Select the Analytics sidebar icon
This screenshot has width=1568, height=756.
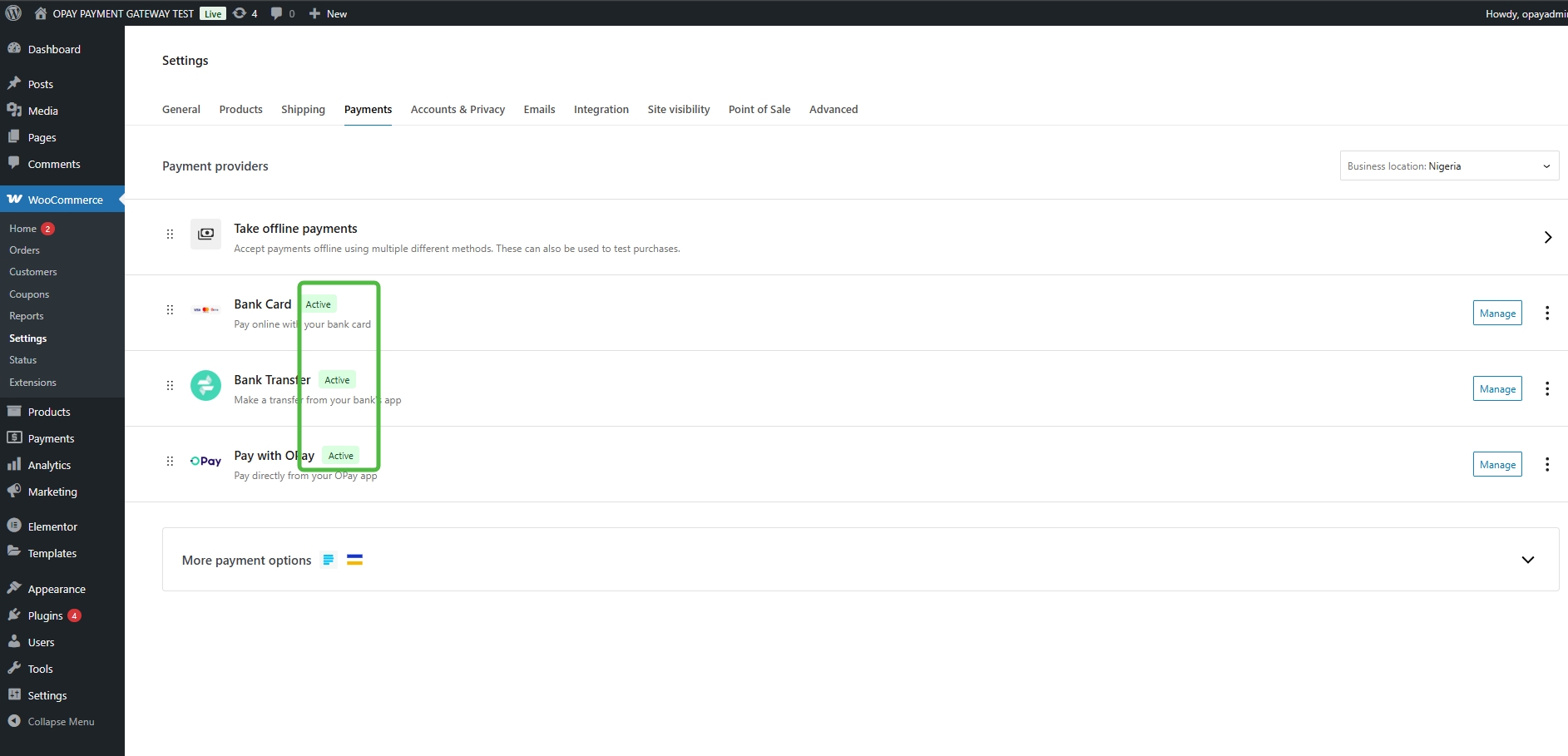point(15,464)
